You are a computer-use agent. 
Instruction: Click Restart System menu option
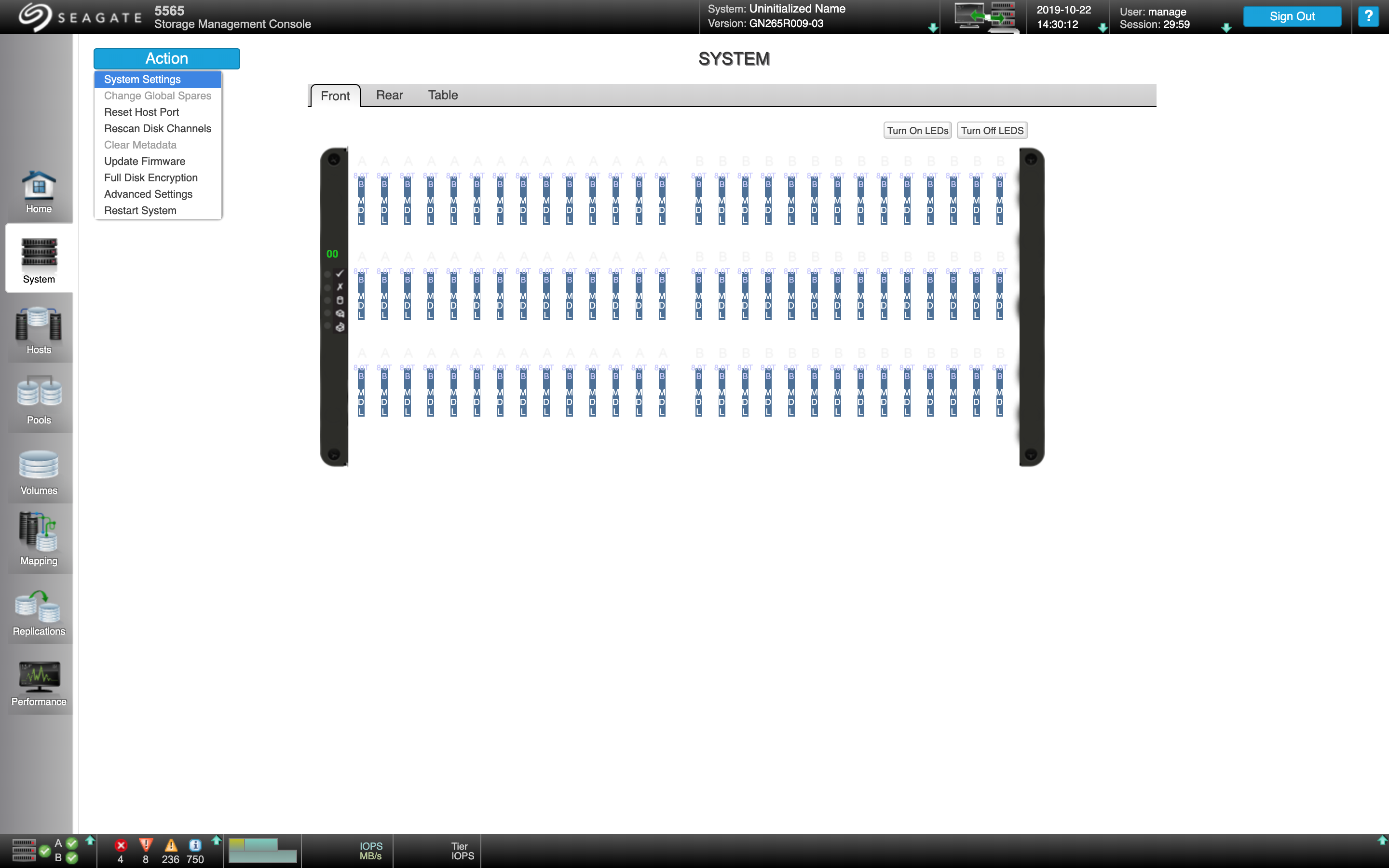140,210
